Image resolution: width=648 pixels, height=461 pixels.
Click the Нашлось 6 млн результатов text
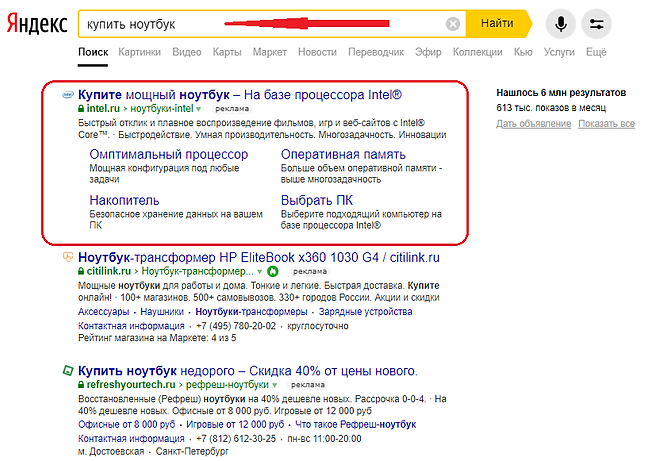pyautogui.click(x=561, y=93)
